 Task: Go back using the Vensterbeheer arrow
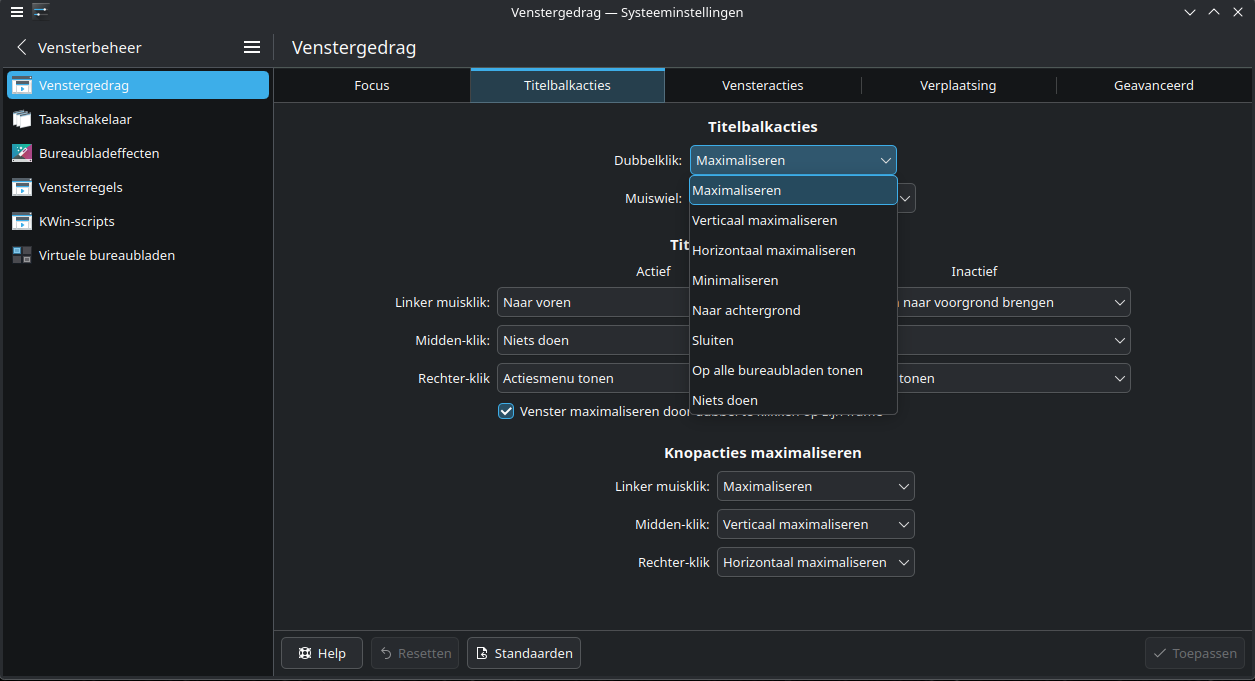point(21,47)
